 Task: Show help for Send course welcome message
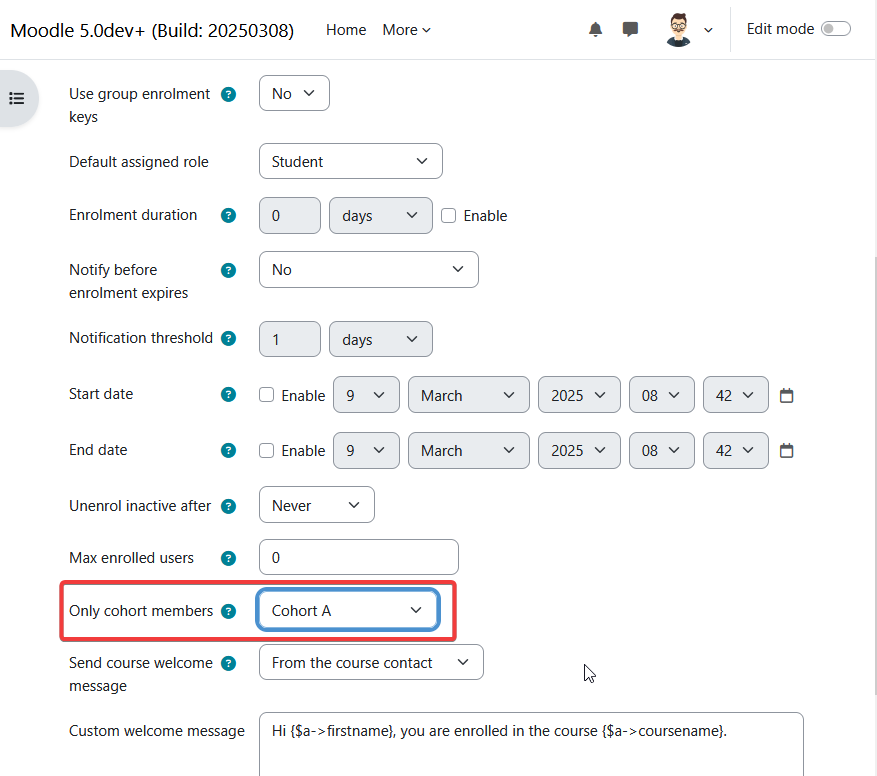pos(228,664)
